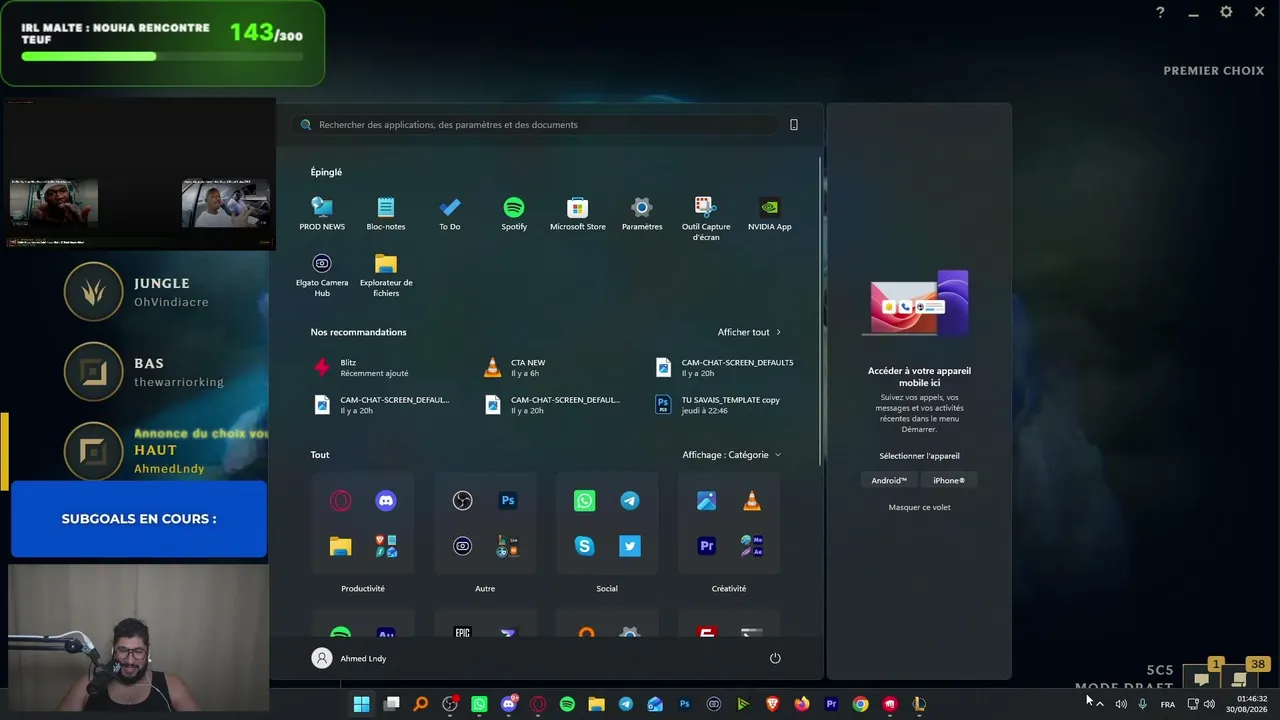
Task: Launch Discord from Productivité category
Action: [386, 501]
